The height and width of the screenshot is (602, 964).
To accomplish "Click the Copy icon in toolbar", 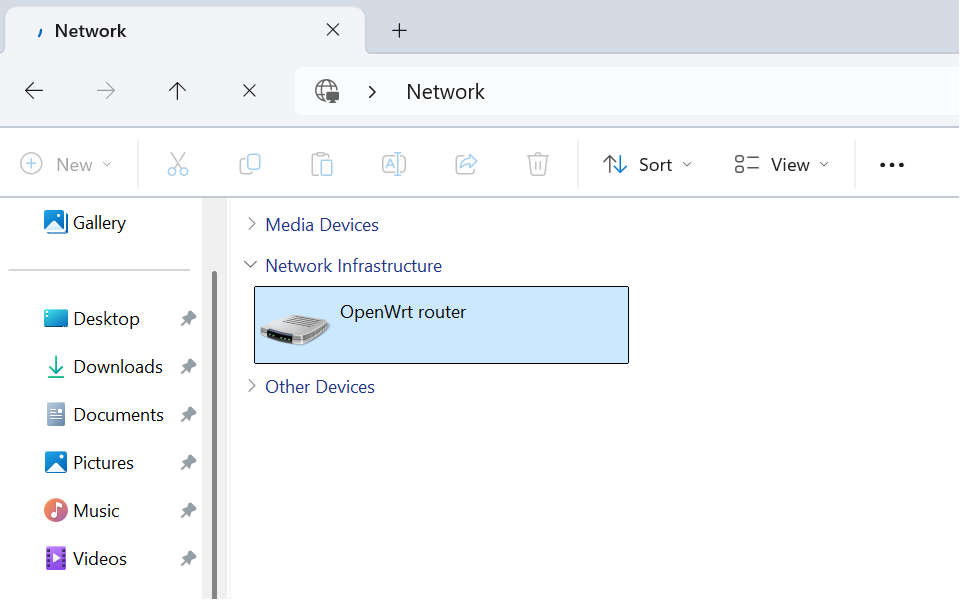I will point(250,164).
